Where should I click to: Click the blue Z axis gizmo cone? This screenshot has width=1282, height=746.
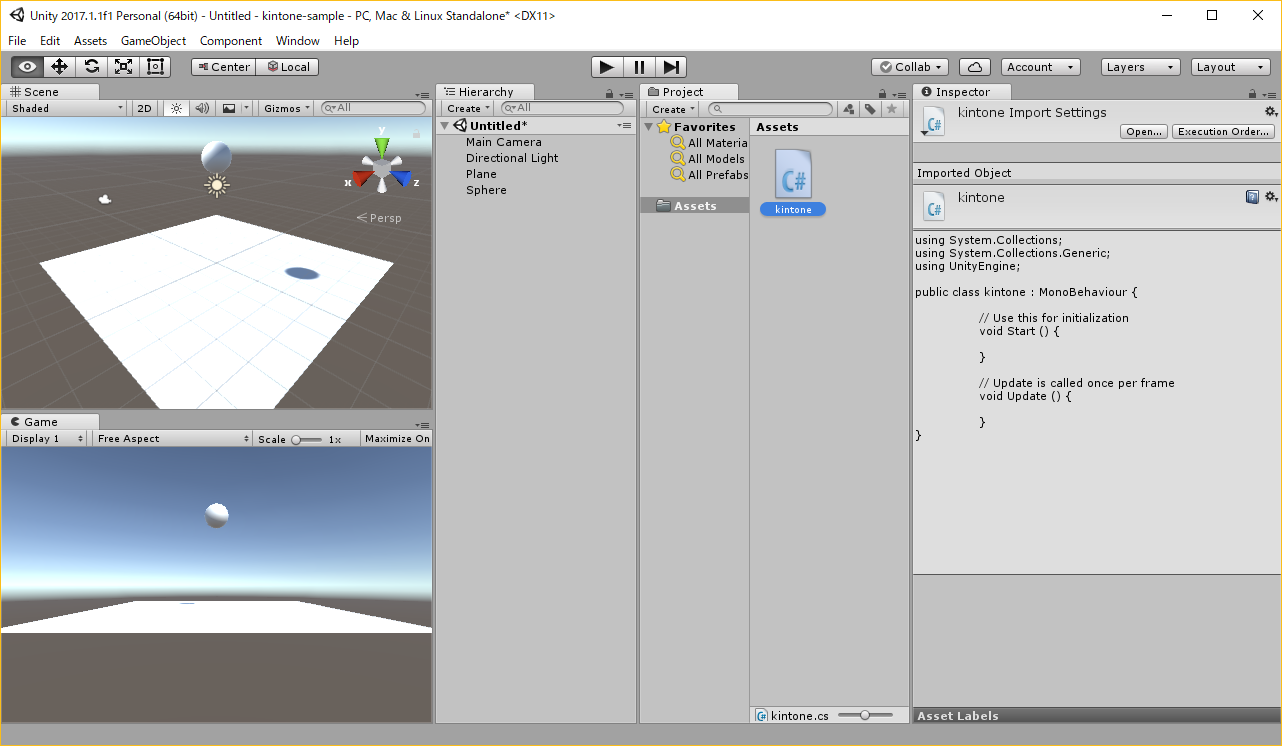pos(401,178)
